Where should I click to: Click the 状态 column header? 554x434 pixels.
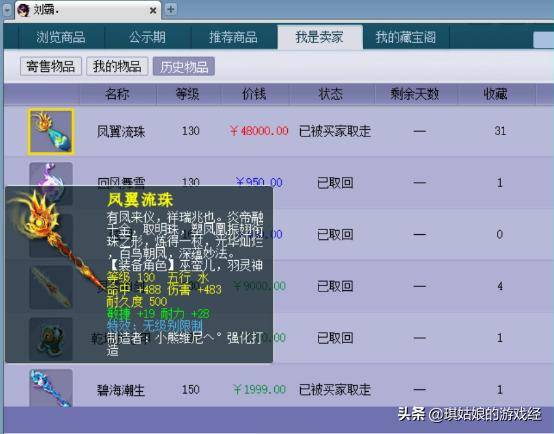(x=331, y=94)
